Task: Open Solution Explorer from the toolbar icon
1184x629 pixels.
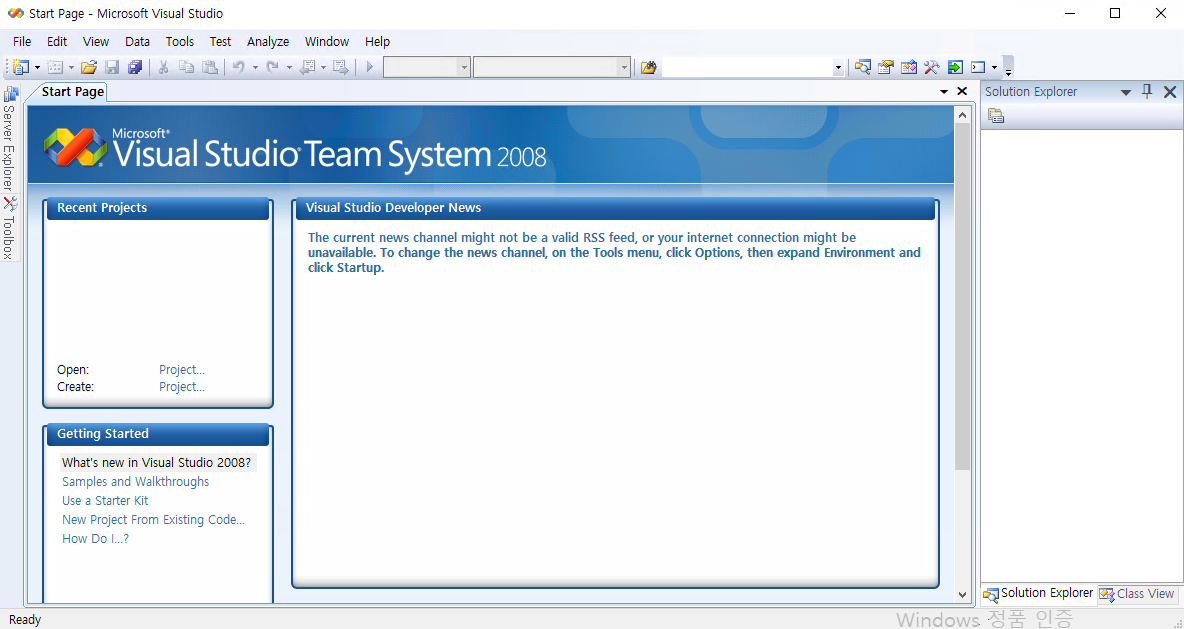Action: pos(862,67)
